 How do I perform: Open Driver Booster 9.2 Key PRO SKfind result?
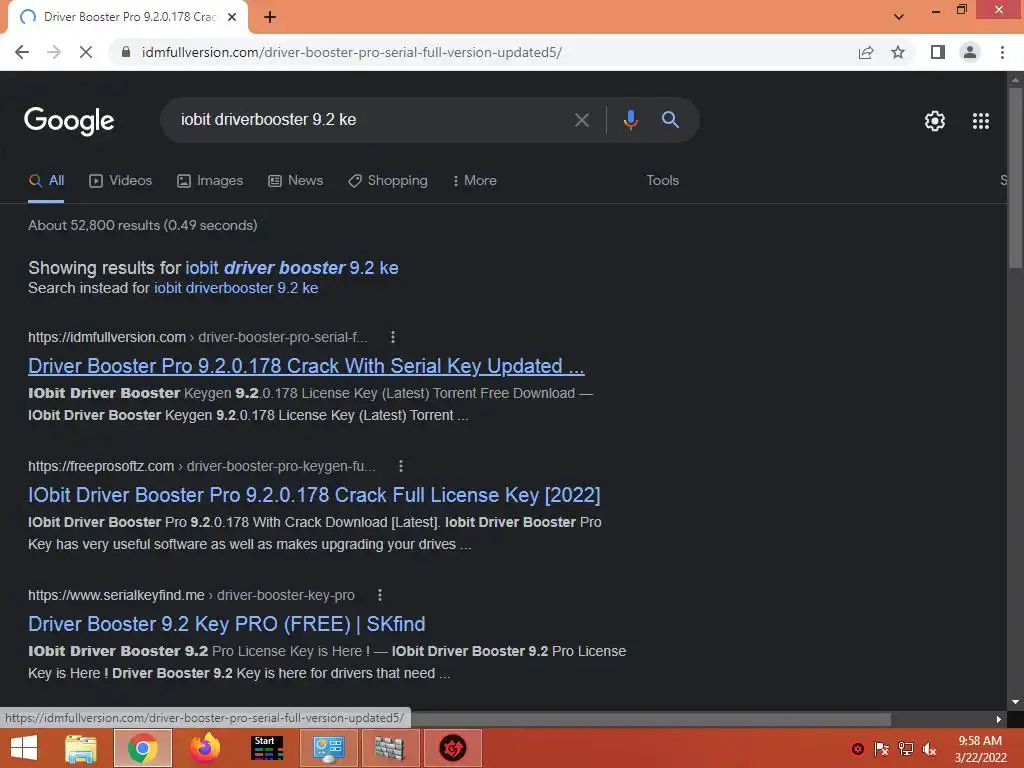[226, 624]
